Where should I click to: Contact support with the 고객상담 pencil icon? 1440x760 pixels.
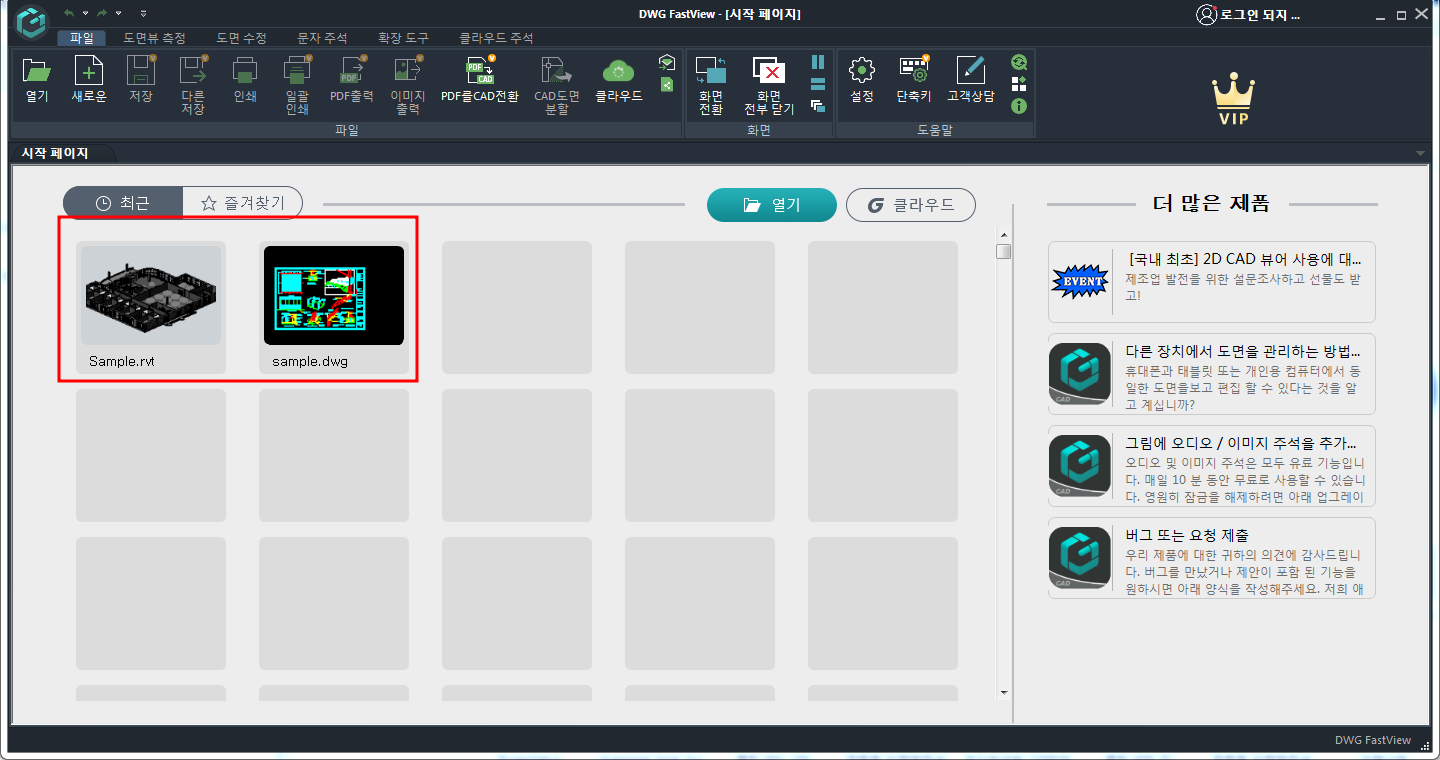(969, 80)
